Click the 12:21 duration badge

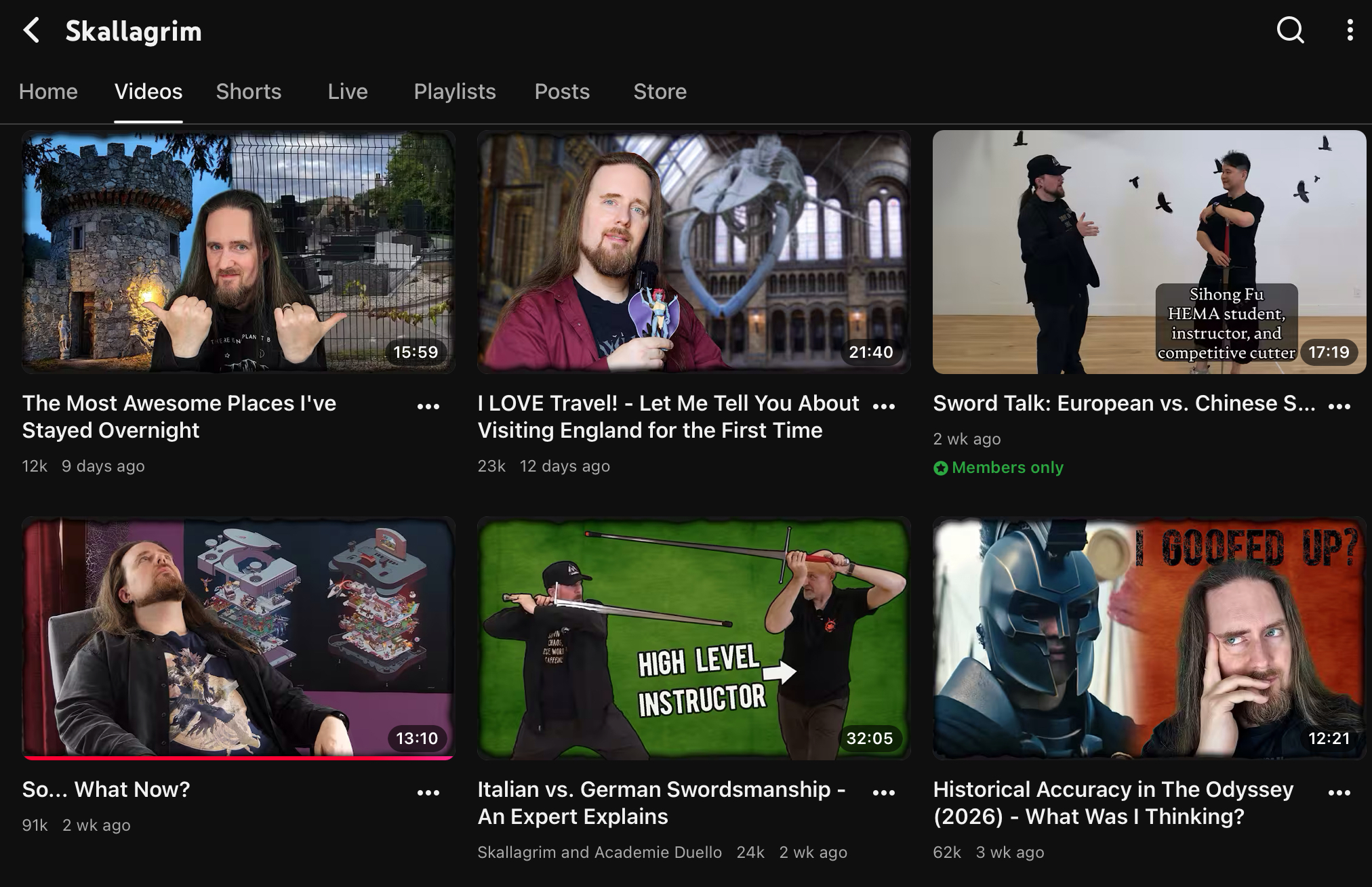tap(1329, 739)
